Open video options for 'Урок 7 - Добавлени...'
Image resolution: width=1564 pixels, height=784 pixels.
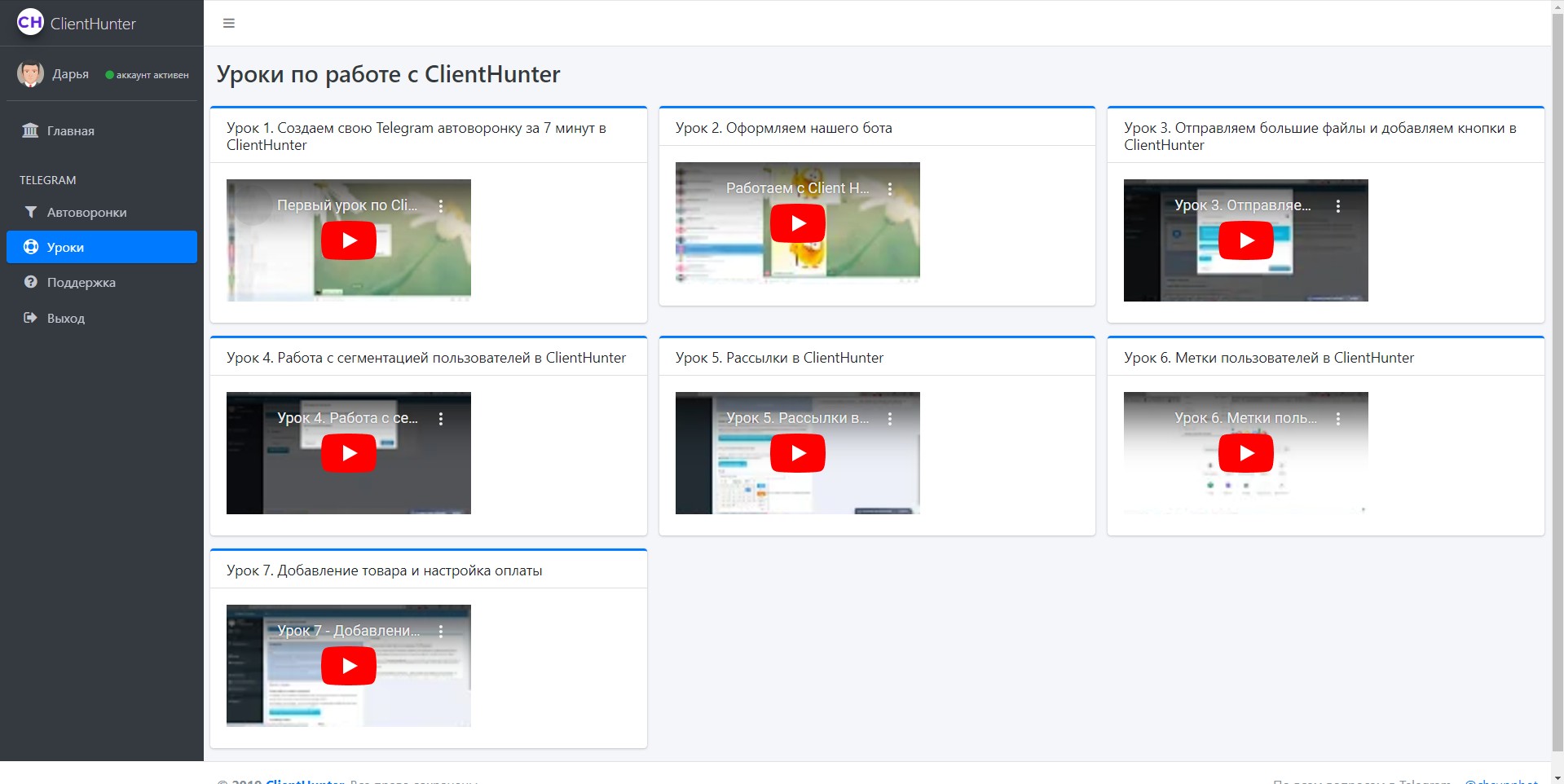coord(441,632)
